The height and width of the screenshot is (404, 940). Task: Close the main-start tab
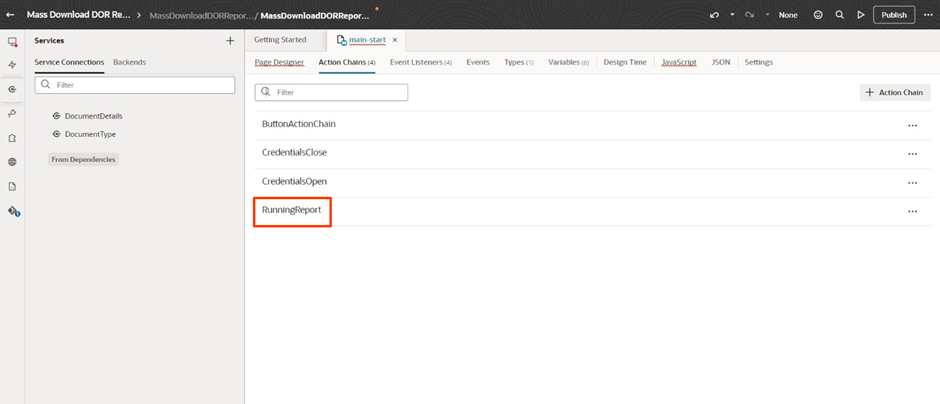coord(394,40)
